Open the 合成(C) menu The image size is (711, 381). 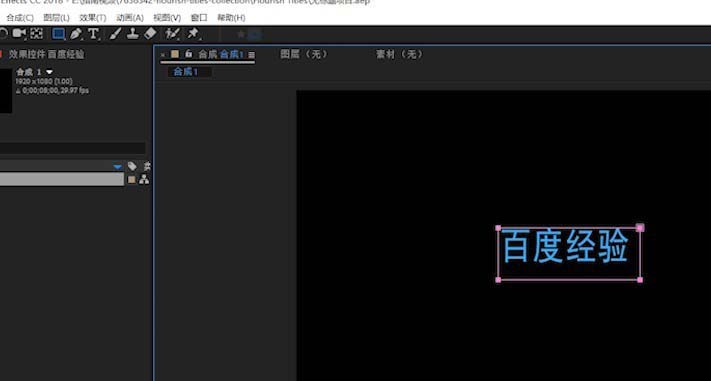coord(20,18)
